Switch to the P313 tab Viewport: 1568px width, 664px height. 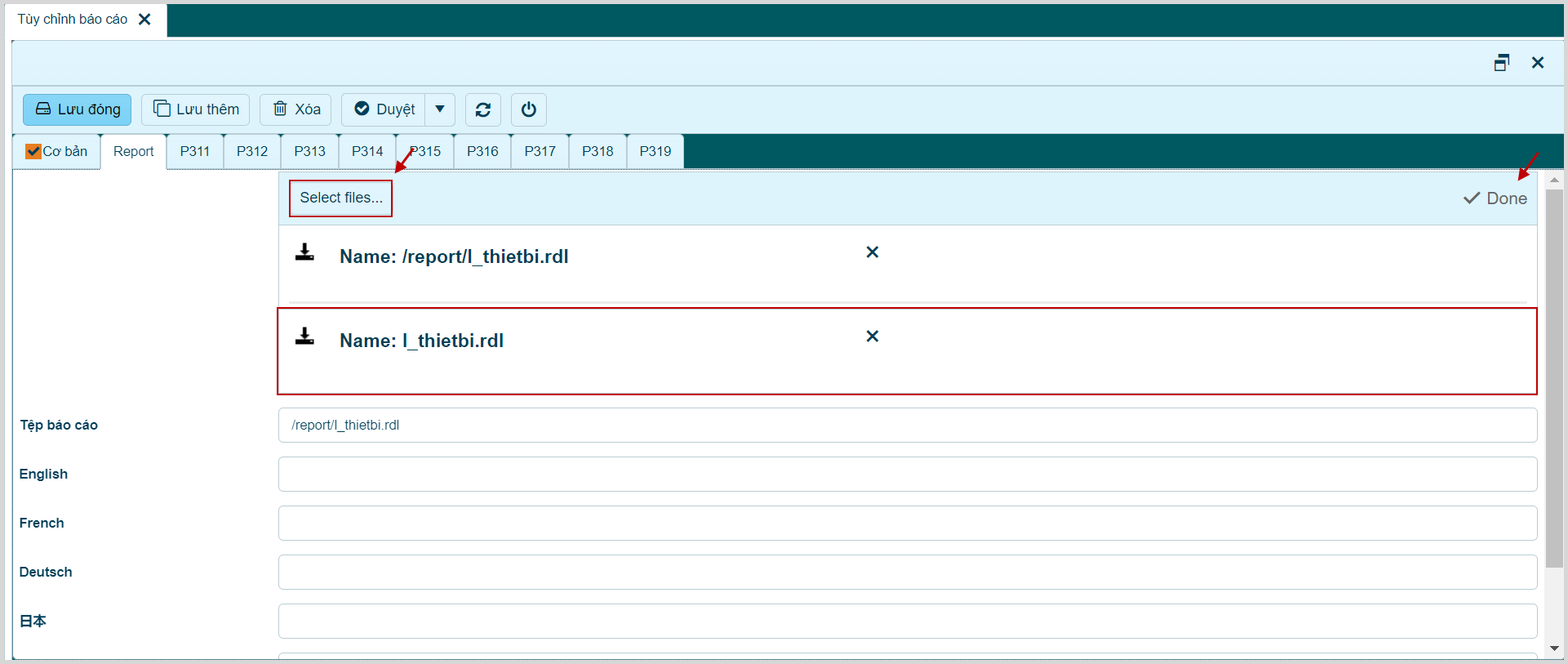[x=310, y=152]
